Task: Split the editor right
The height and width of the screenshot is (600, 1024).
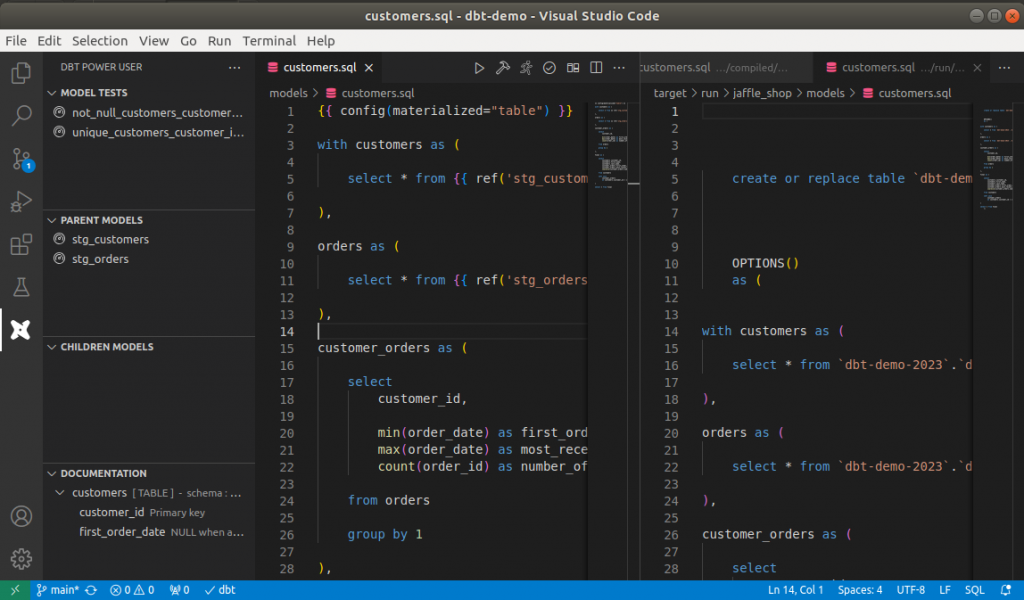Action: pyautogui.click(x=596, y=68)
